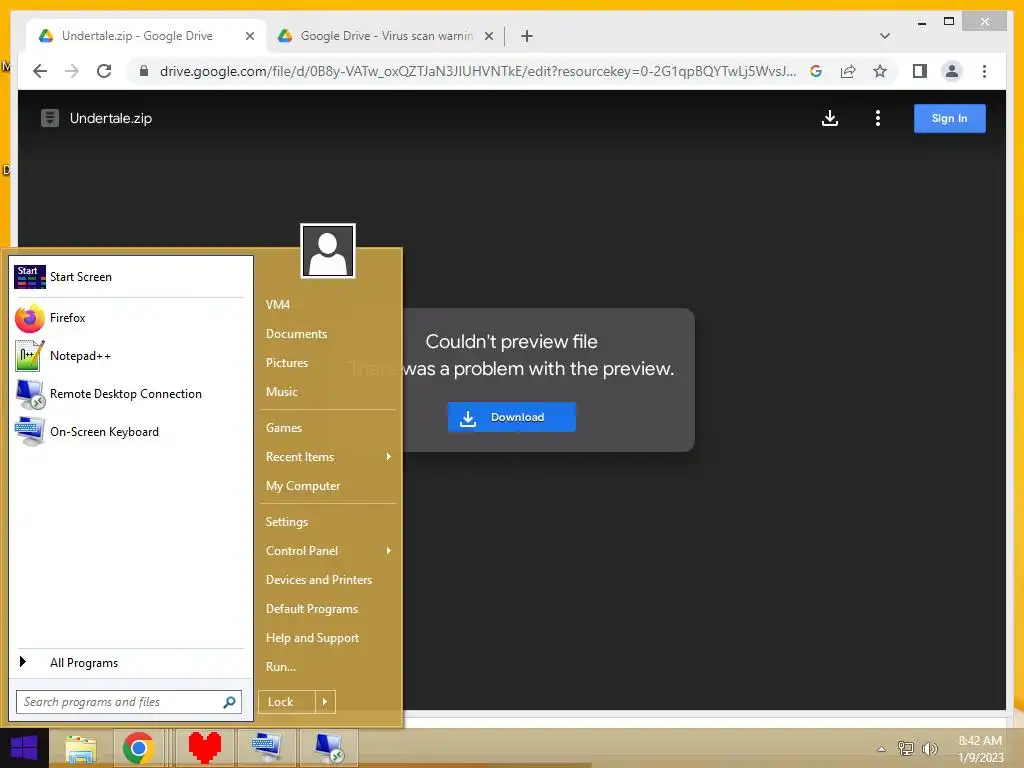Click Chrome taskbar icon
This screenshot has width=1024, height=768.
click(138, 748)
